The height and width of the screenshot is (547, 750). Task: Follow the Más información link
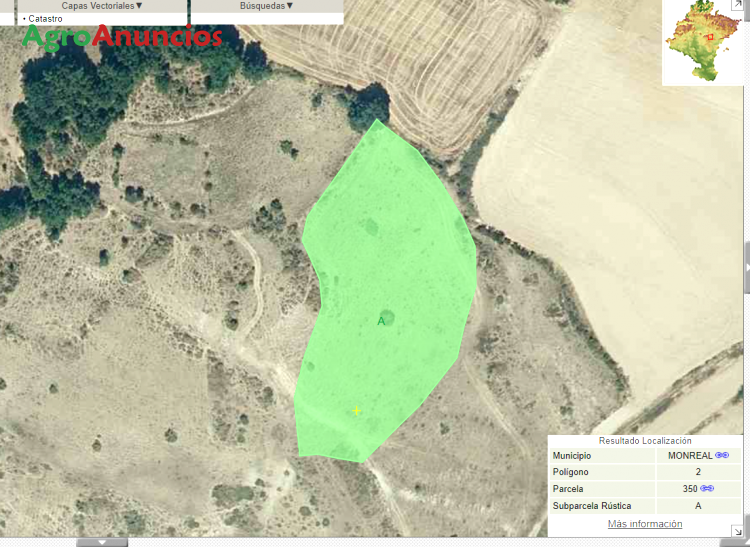click(645, 524)
